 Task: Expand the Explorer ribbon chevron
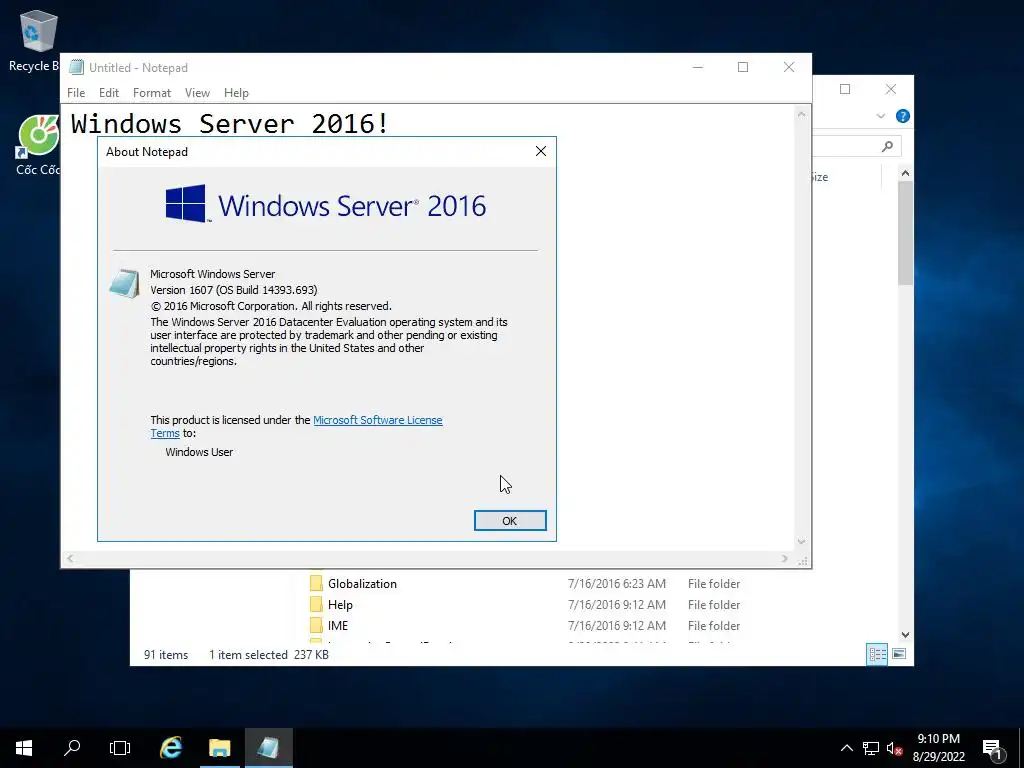[880, 116]
